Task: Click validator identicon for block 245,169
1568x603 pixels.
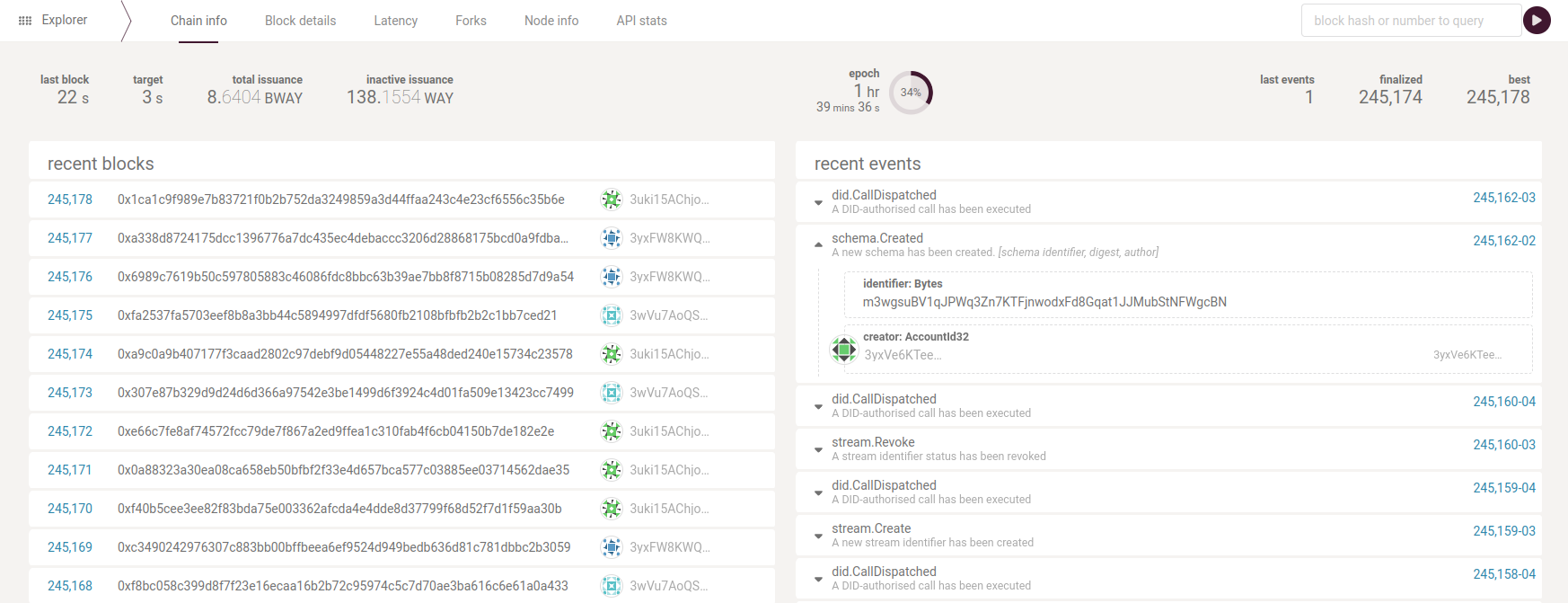Action: (x=612, y=547)
